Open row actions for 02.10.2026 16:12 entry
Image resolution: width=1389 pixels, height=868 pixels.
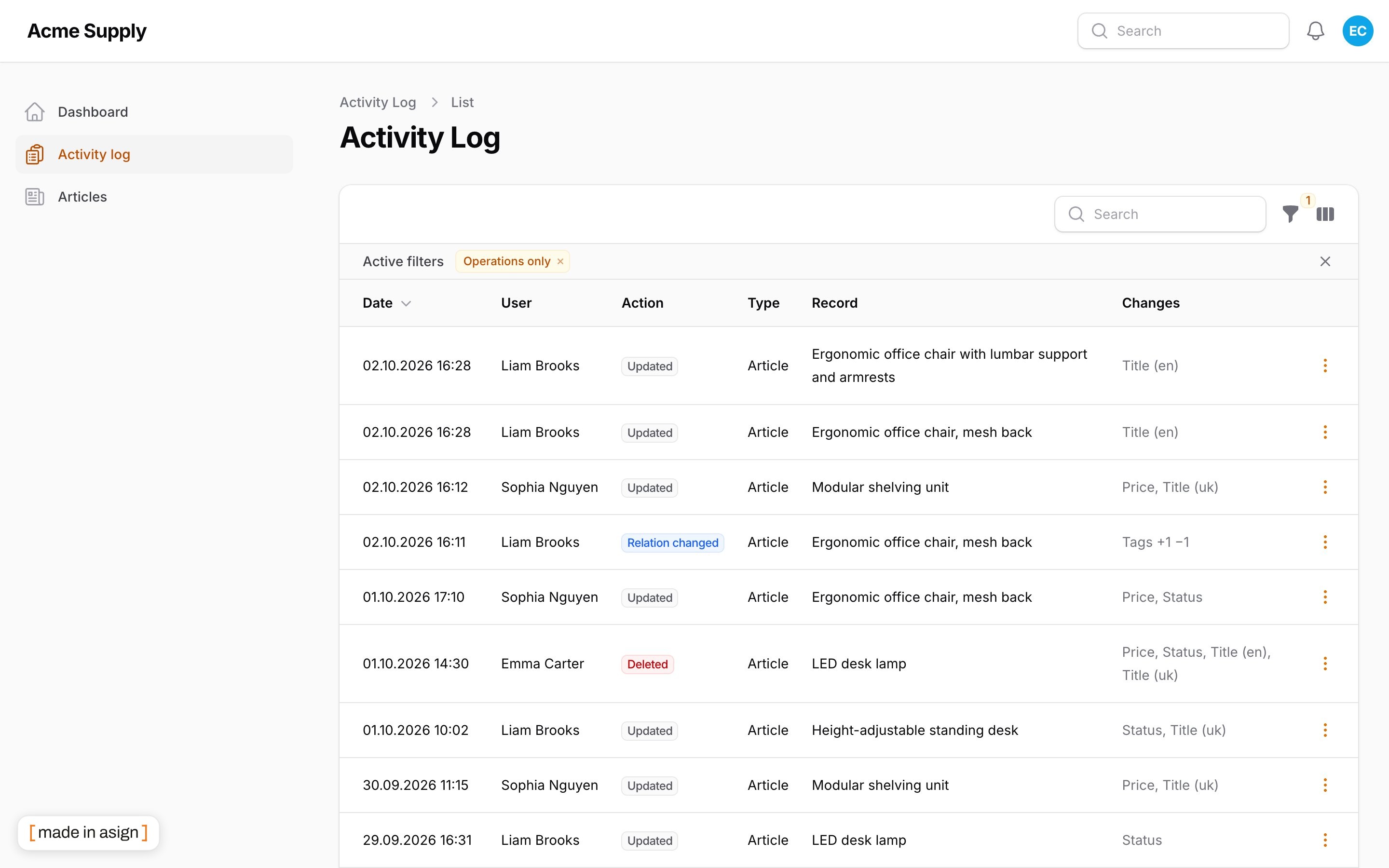1325,488
